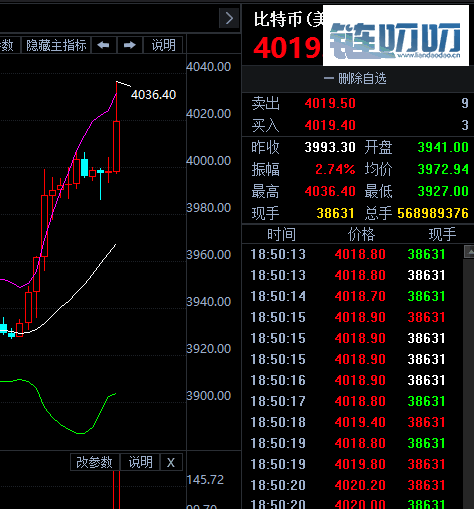Select the 18:50:18 trade at 4019.40

coord(353,422)
